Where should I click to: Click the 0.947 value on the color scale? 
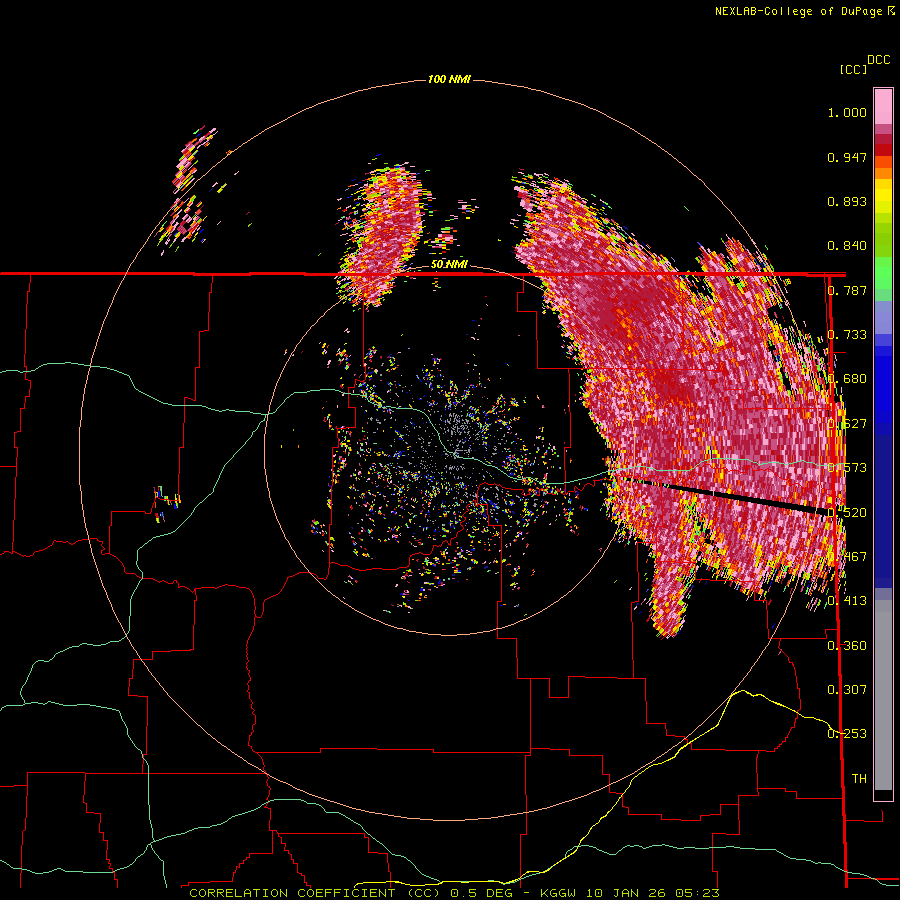(x=847, y=157)
